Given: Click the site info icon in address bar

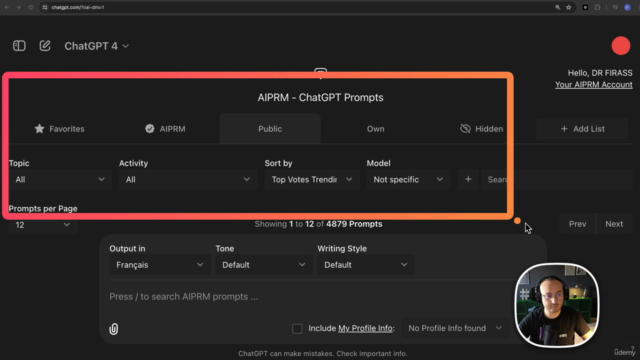Looking at the screenshot, I should pyautogui.click(x=45, y=7).
